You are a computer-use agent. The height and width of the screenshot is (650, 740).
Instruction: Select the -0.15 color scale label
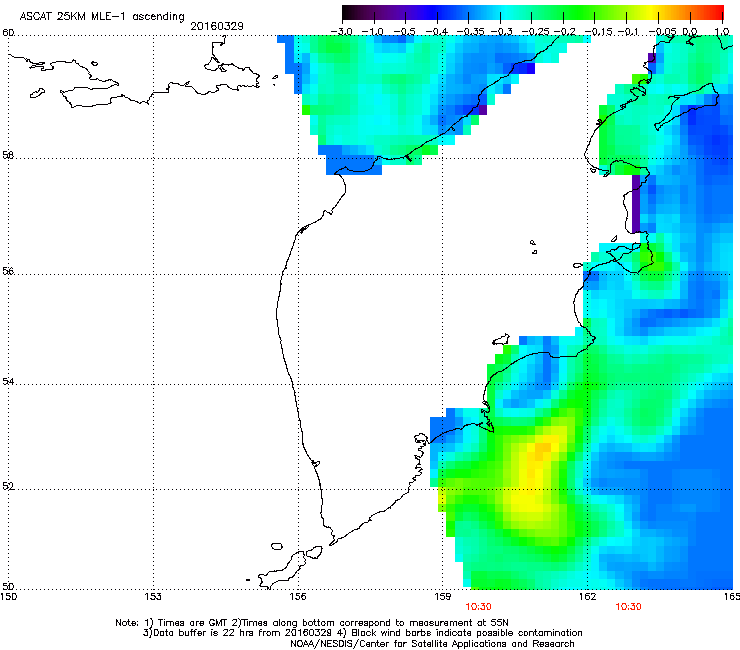[x=598, y=32]
